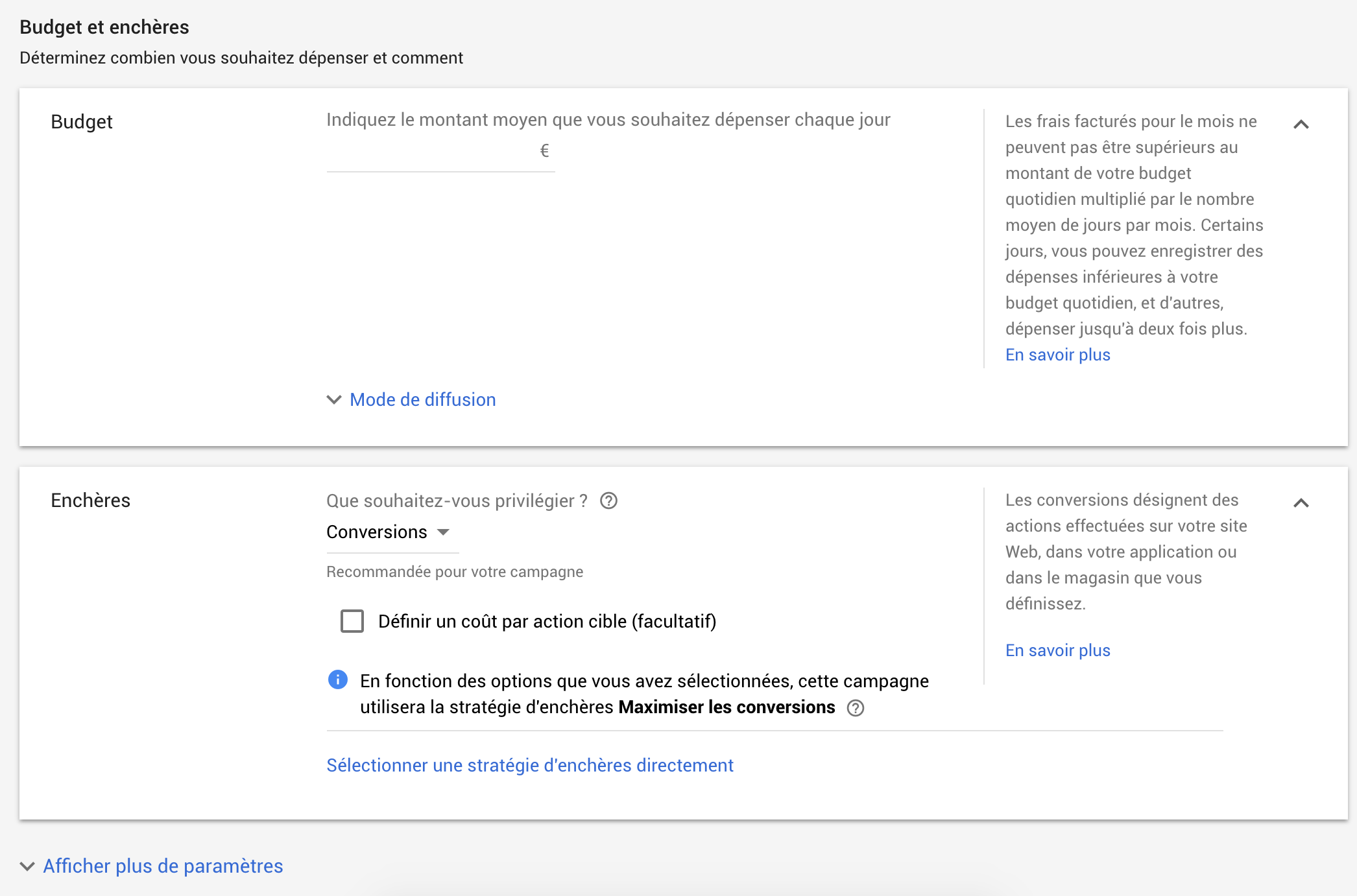Collapse the Budget section with its chevron
Viewport: 1357px width, 896px height.
1301,124
